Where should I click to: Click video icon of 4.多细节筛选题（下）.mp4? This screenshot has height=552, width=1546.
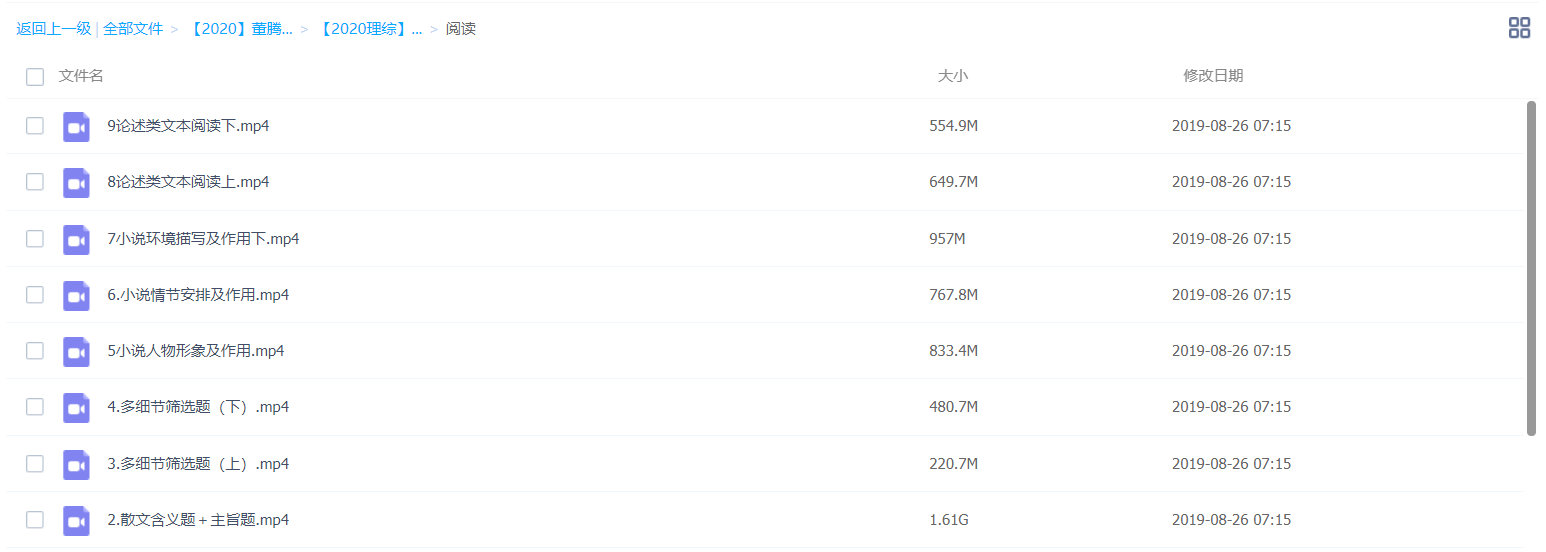76,407
